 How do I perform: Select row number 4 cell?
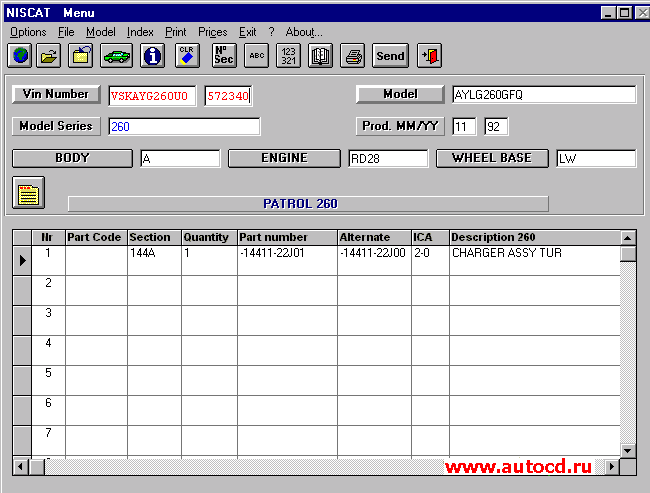coord(49,350)
